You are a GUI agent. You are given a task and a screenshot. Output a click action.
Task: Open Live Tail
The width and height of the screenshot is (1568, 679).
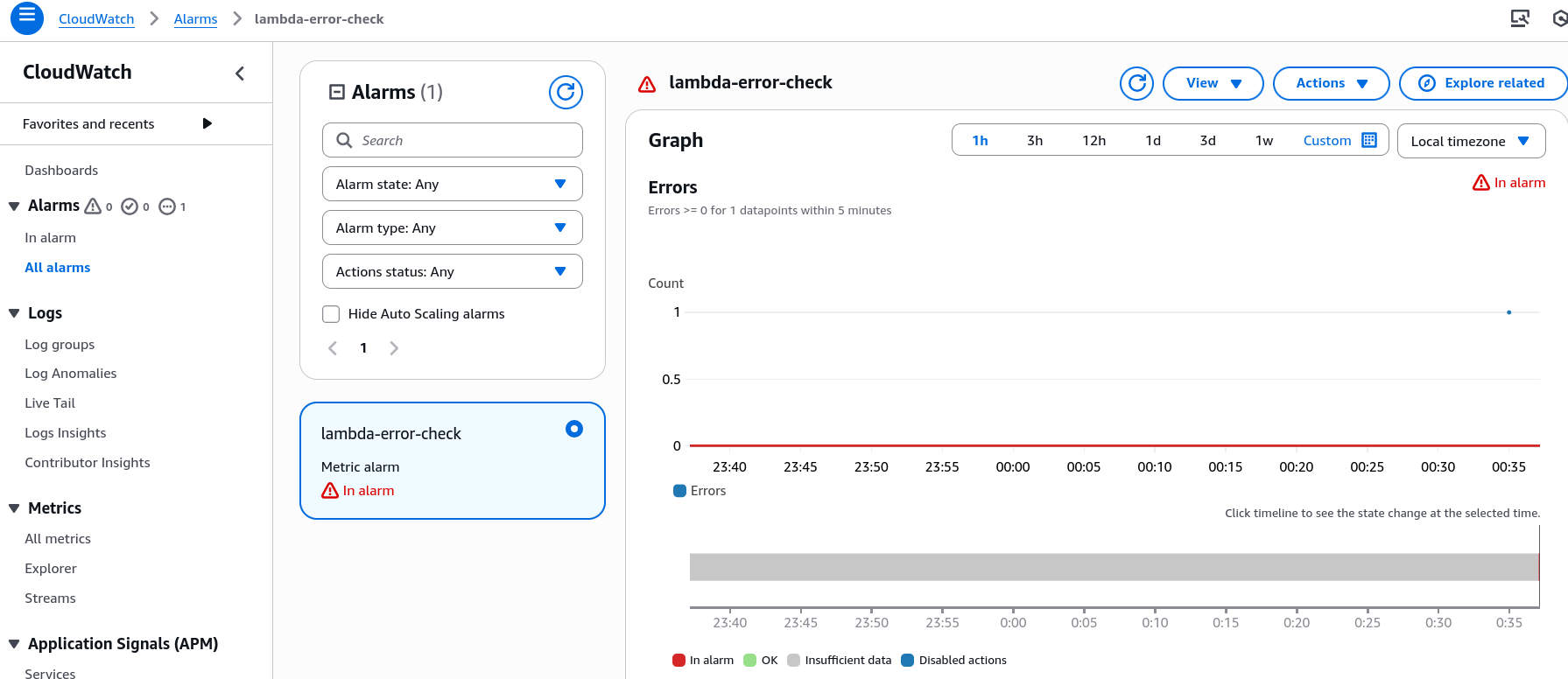click(50, 403)
